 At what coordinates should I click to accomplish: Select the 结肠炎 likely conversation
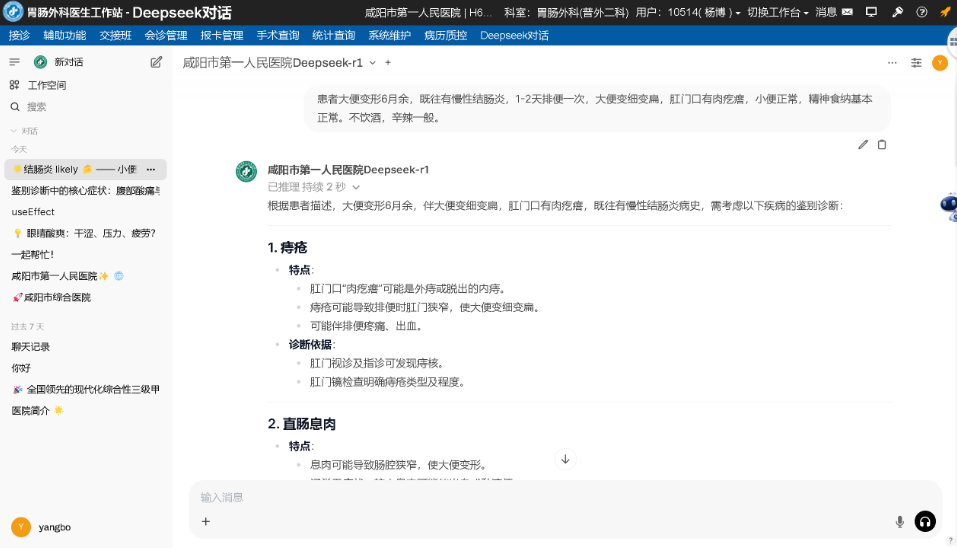tap(85, 169)
